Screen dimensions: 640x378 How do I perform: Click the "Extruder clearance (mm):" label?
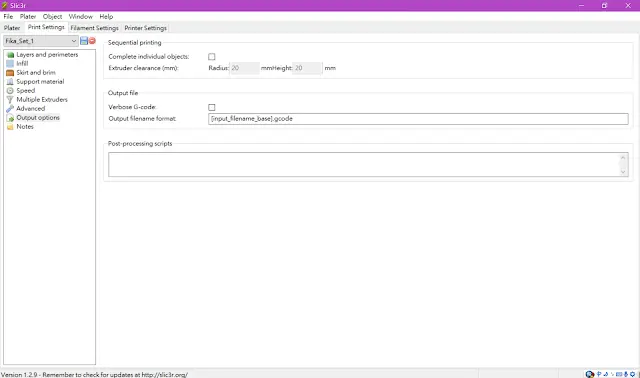pyautogui.click(x=143, y=68)
